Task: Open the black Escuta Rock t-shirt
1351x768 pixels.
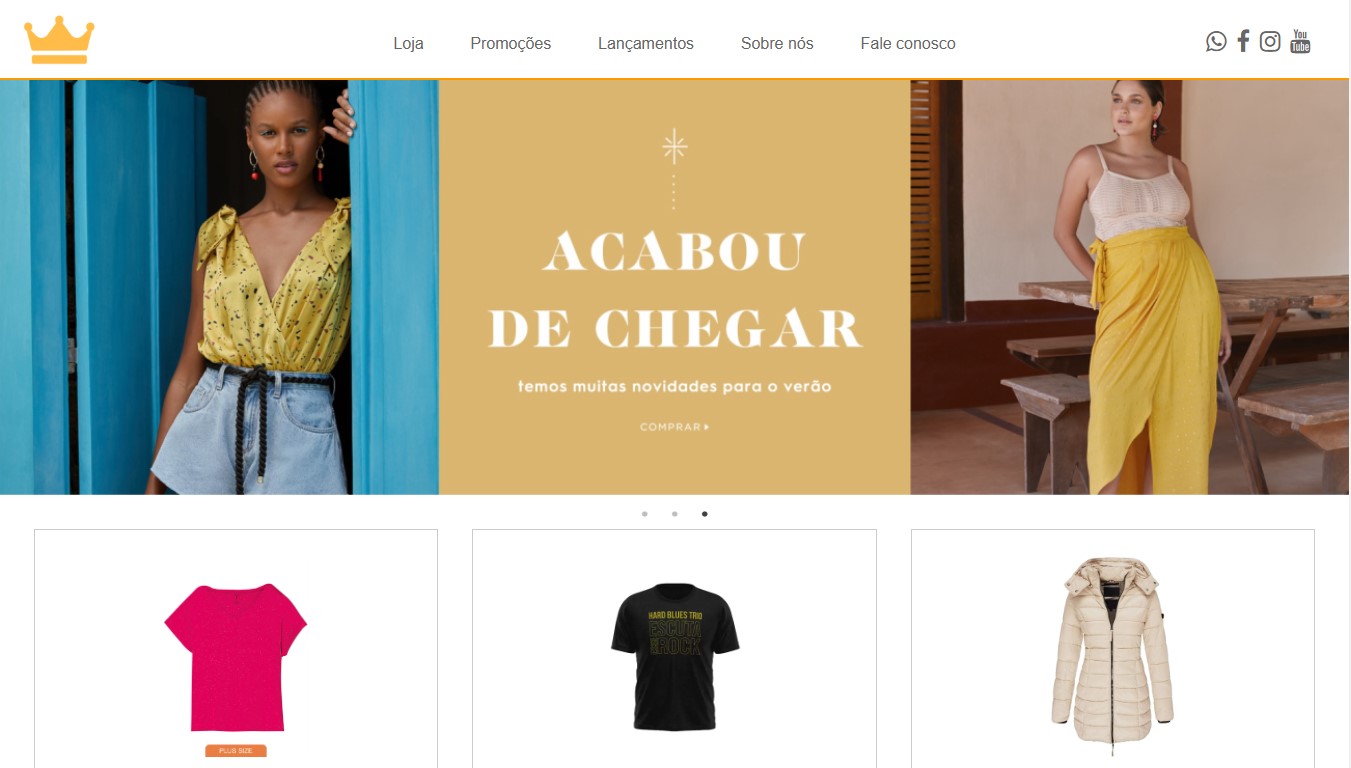Action: (675, 656)
